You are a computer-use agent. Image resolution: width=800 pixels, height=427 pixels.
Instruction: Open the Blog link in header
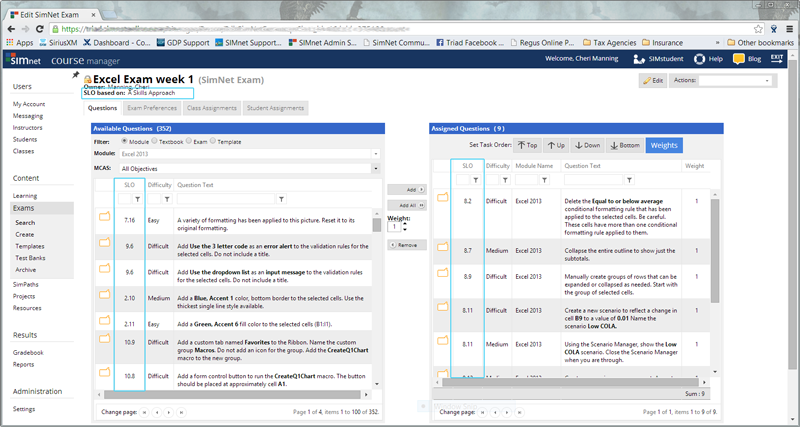[747, 59]
